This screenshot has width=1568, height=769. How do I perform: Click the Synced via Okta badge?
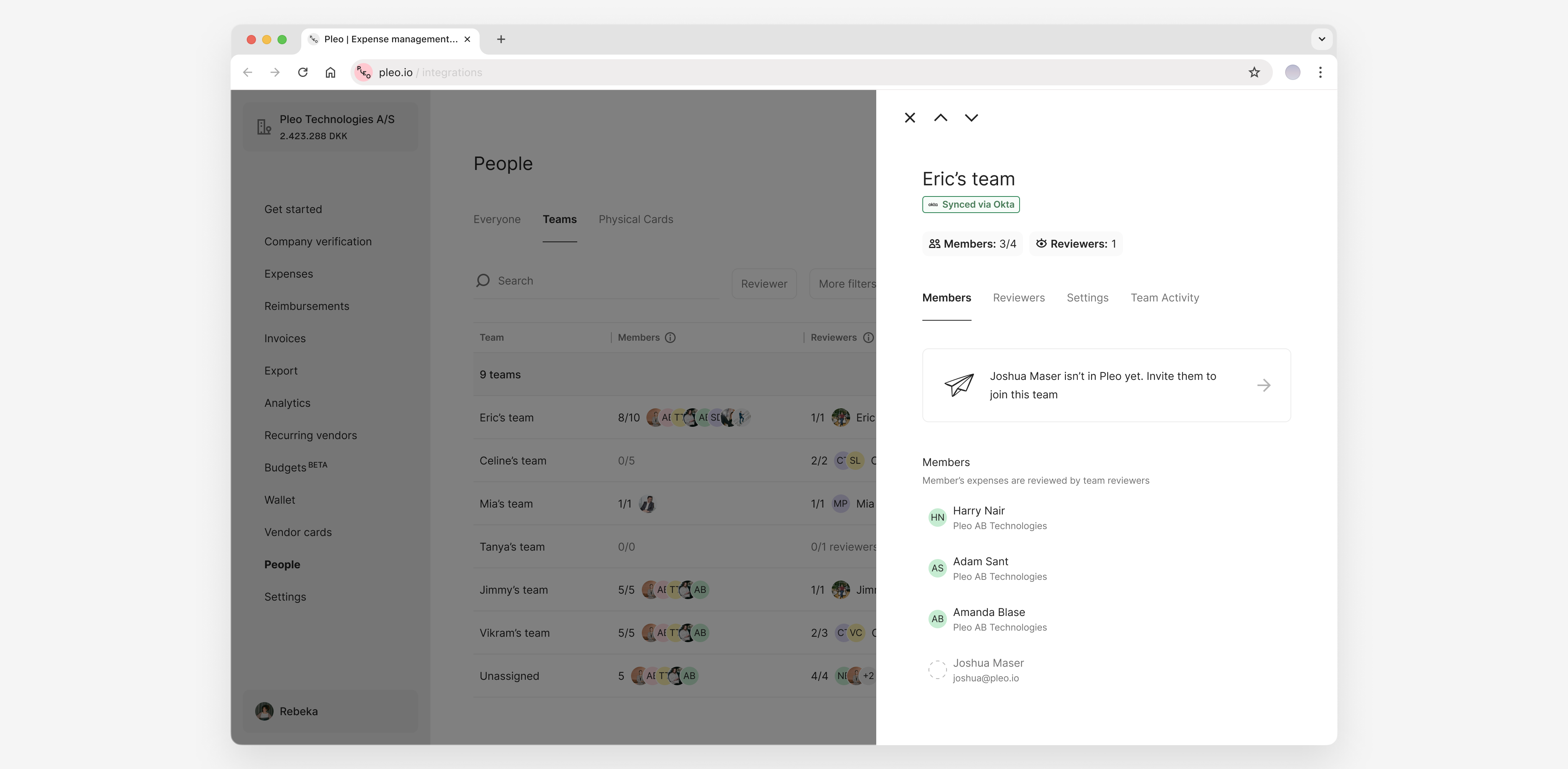971,205
